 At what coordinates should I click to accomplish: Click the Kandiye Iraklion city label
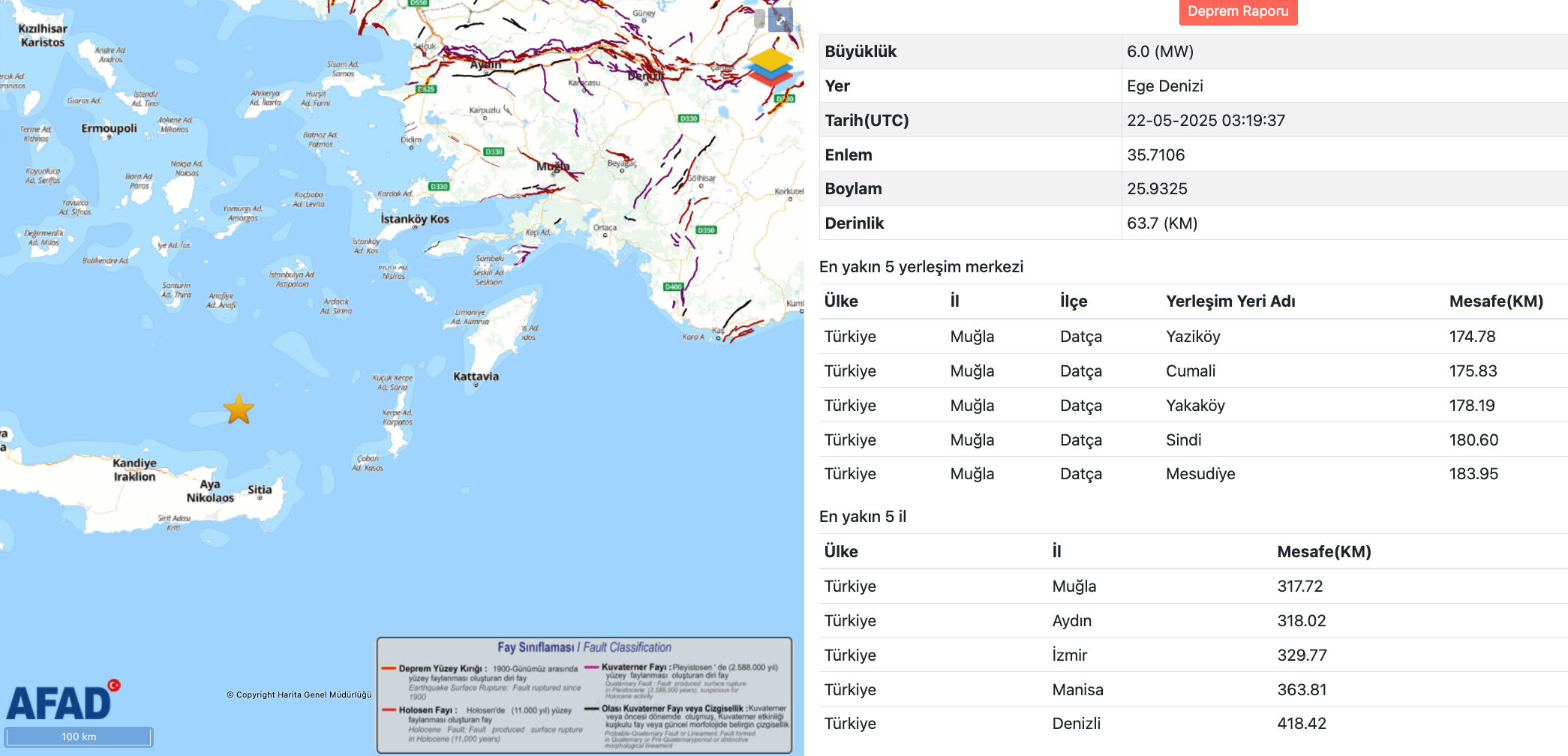click(x=134, y=469)
